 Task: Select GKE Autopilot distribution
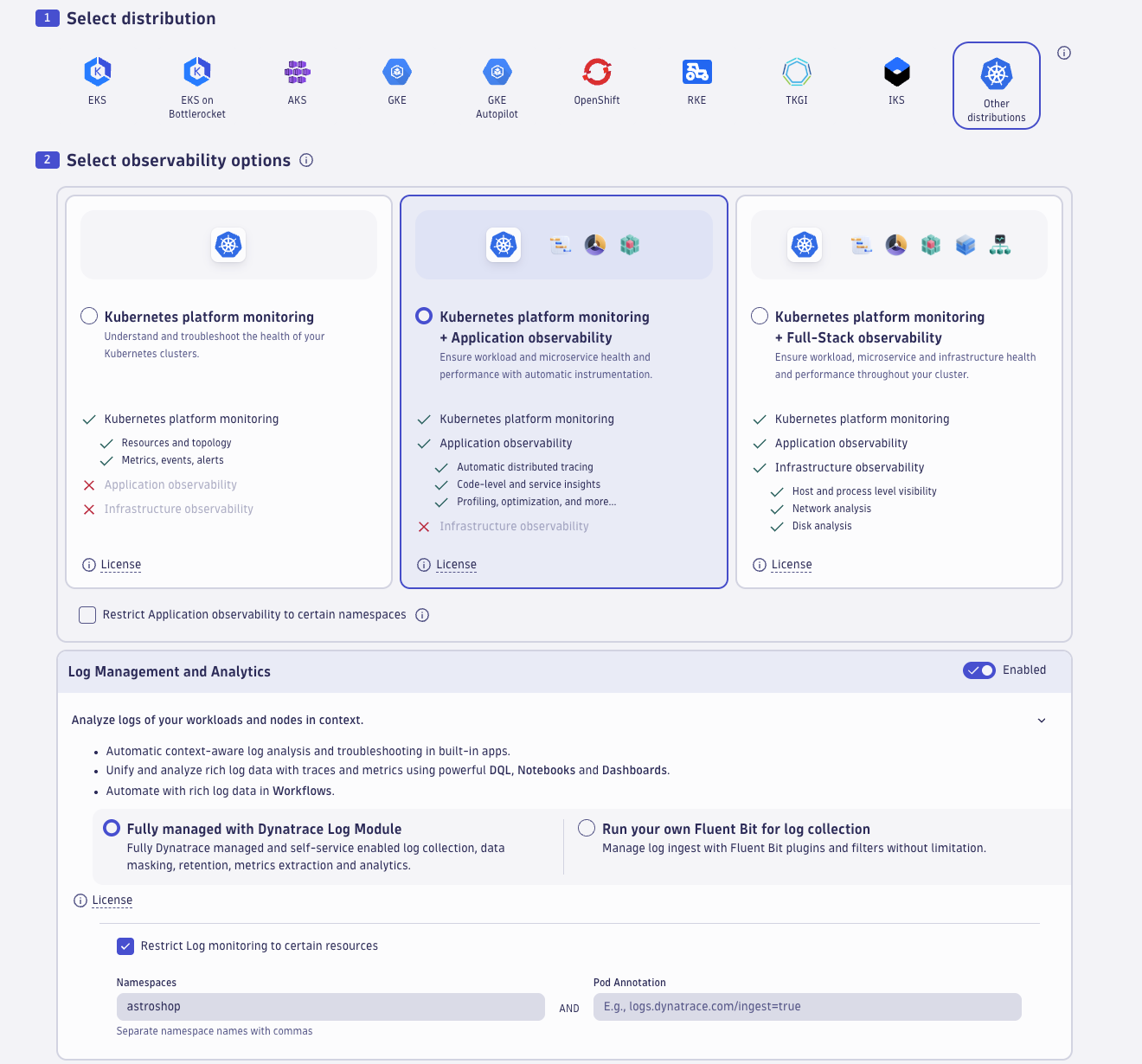(497, 72)
